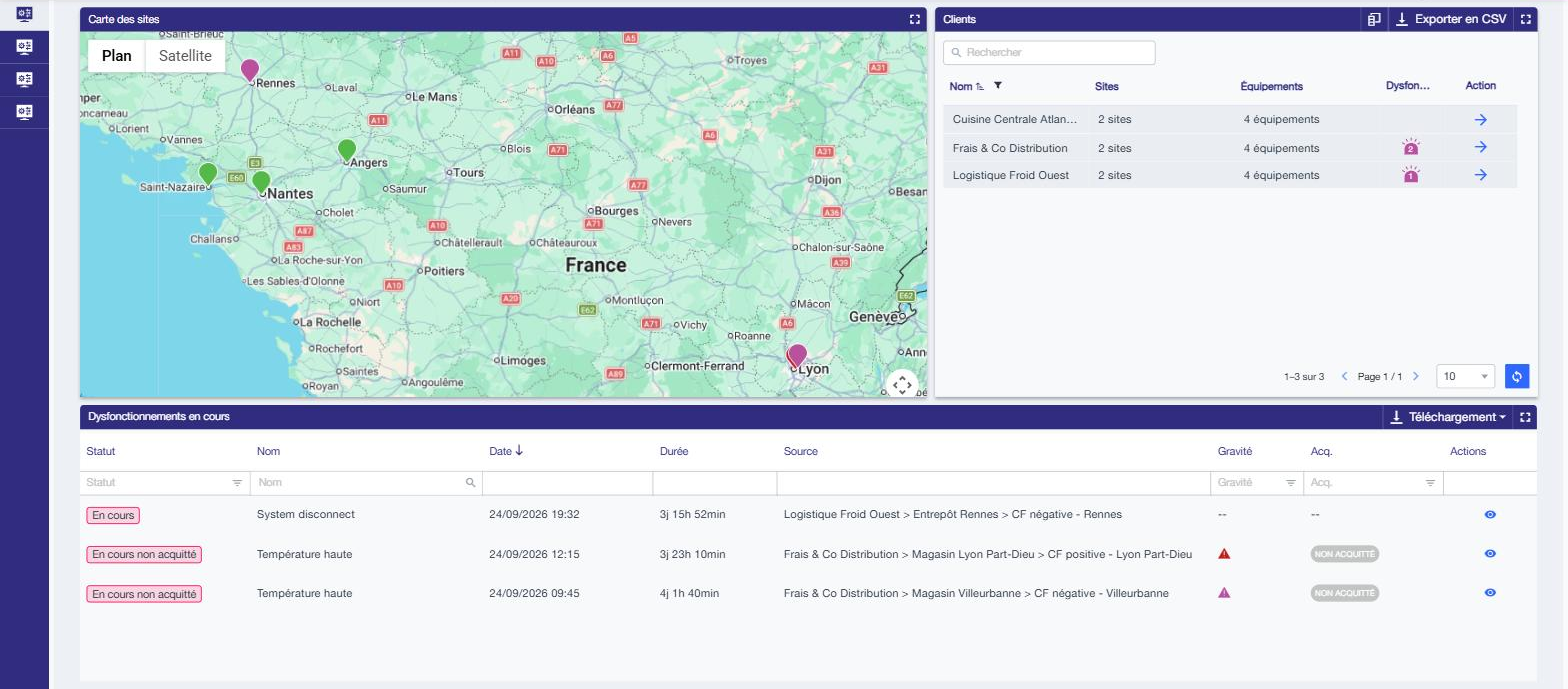Expand Dysfonctionnements en cours panel to fullscreen
The height and width of the screenshot is (689, 1568).
click(1525, 417)
